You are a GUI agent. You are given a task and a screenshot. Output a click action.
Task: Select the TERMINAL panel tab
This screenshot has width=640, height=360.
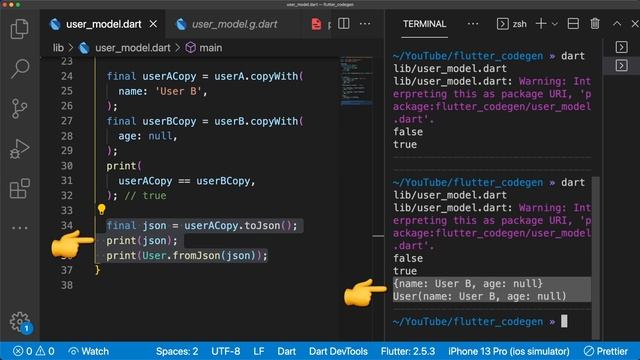click(424, 24)
